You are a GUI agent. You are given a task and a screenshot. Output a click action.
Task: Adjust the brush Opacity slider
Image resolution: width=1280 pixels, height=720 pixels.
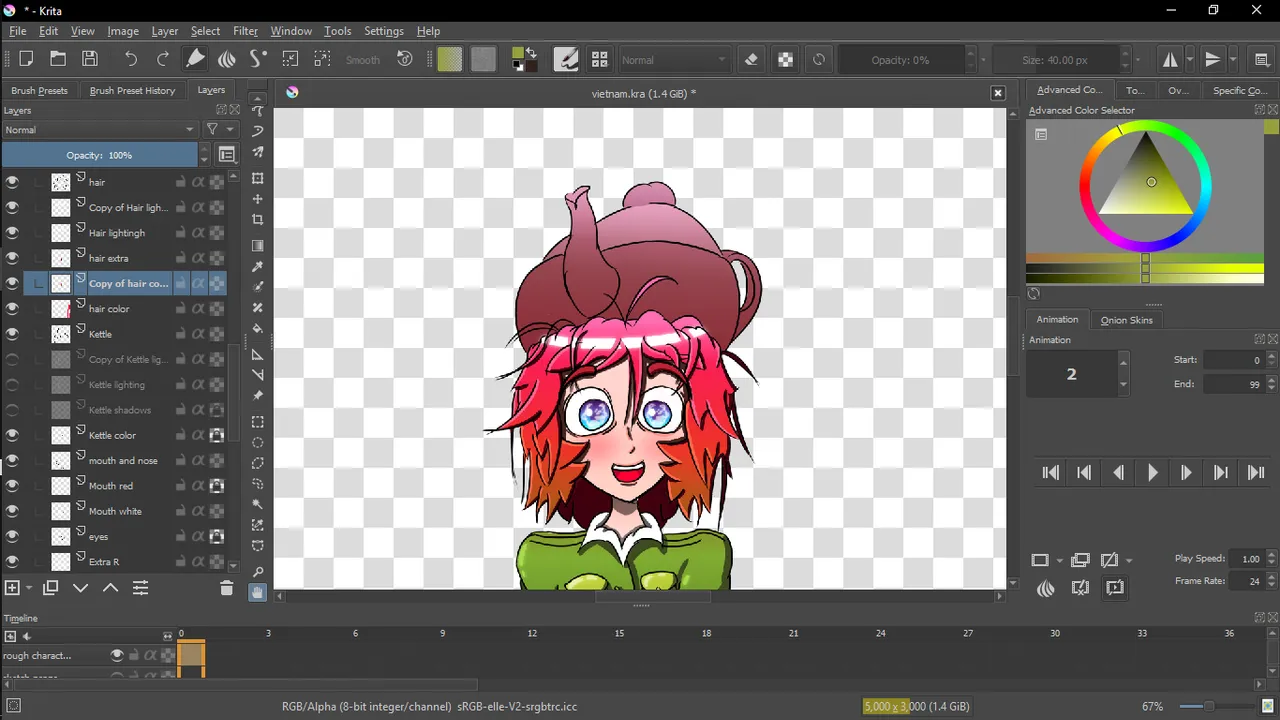point(900,60)
